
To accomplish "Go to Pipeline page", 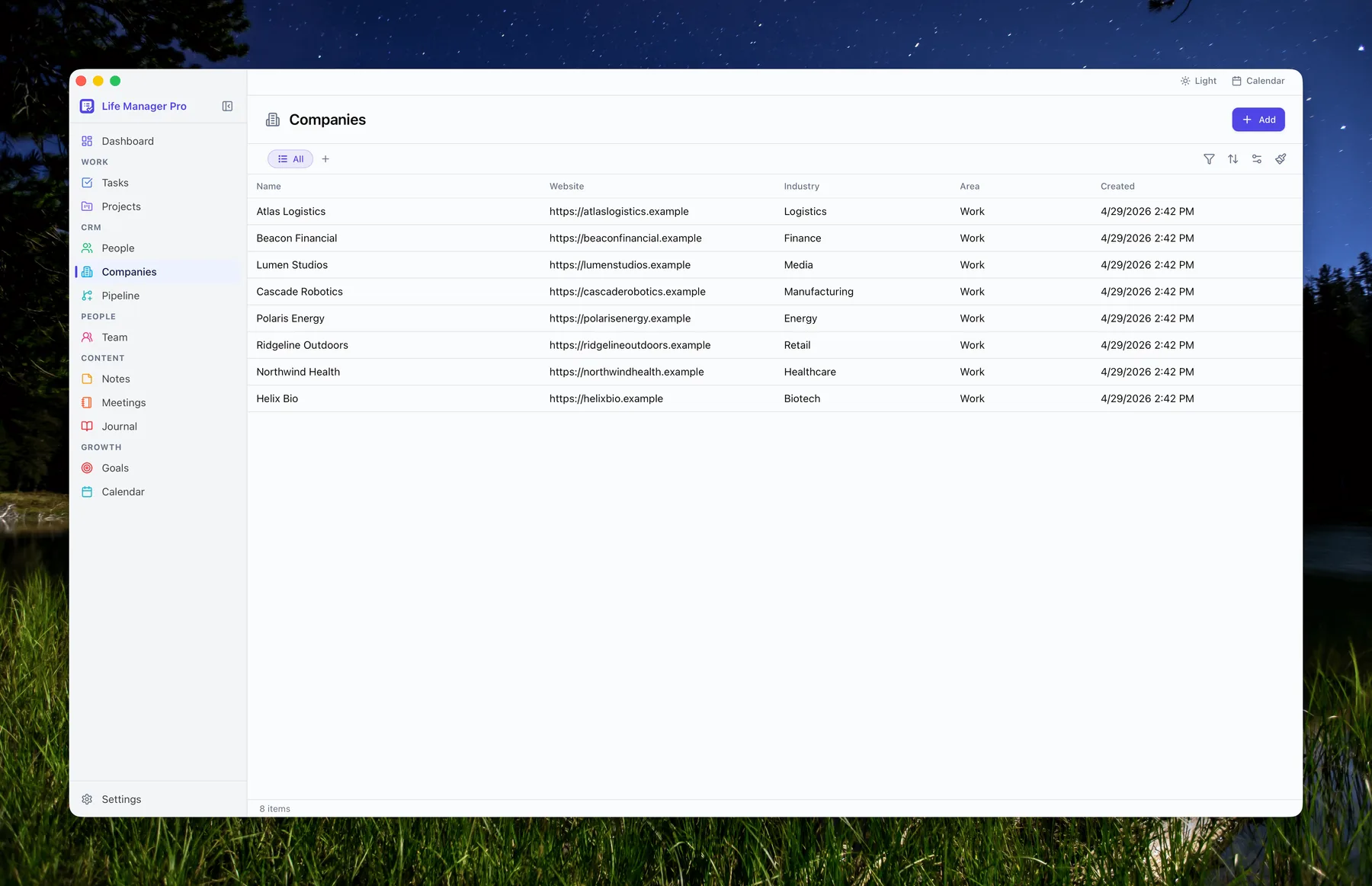I will click(120, 296).
